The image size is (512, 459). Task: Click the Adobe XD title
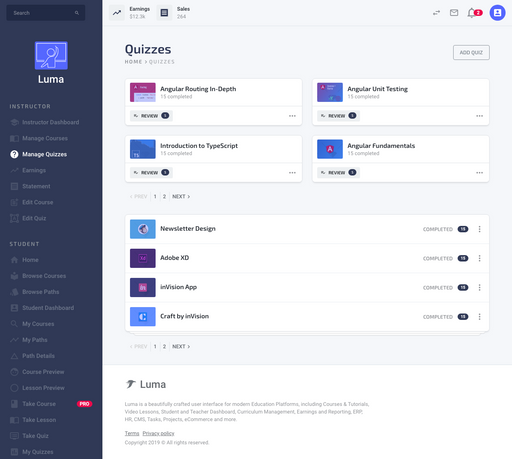coord(174,258)
